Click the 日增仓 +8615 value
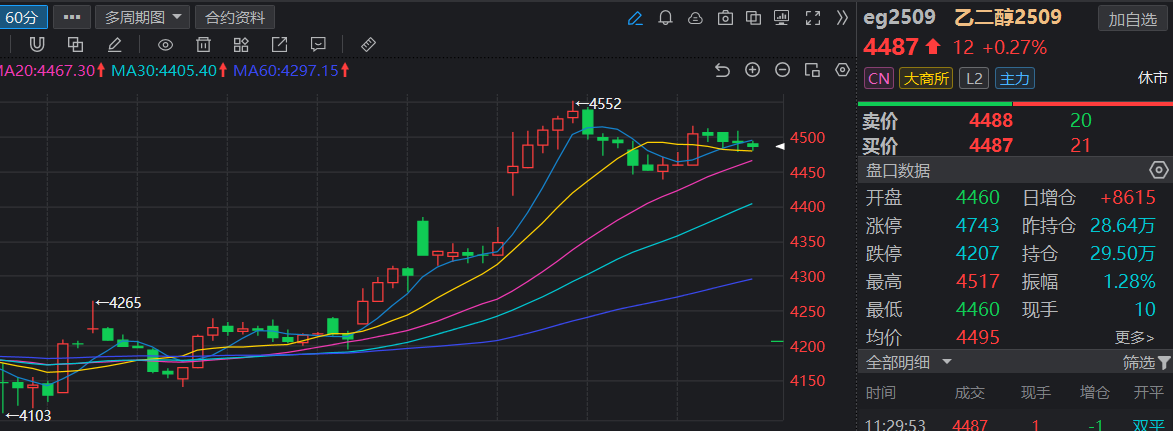1173x431 pixels. point(1127,198)
